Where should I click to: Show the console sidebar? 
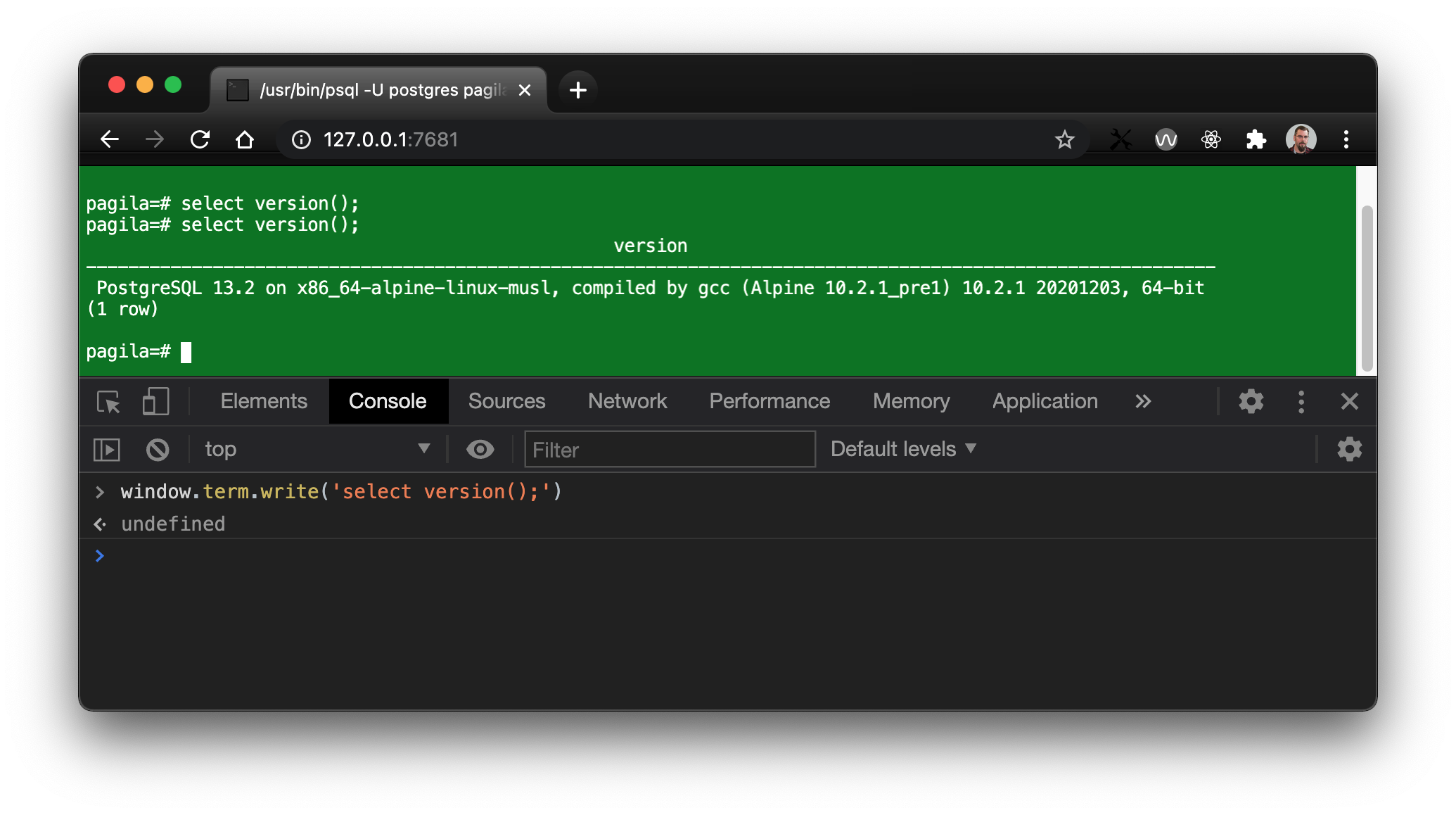(x=106, y=449)
